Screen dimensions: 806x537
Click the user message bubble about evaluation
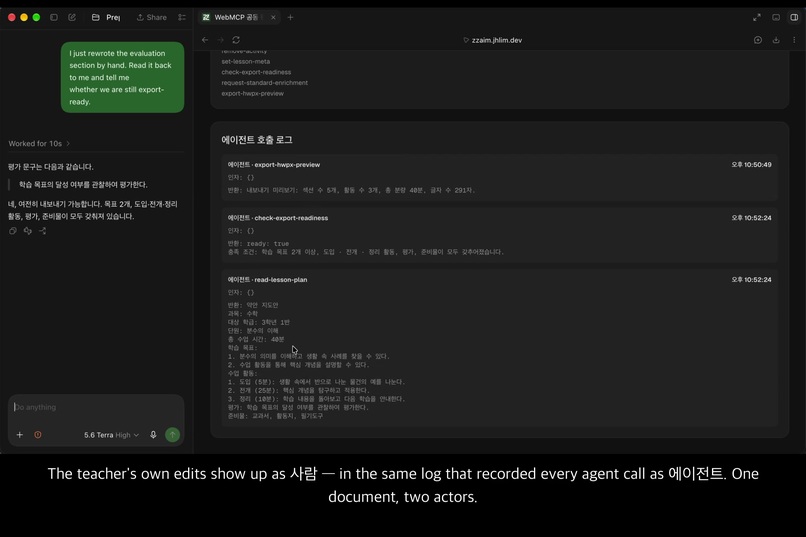coord(122,78)
